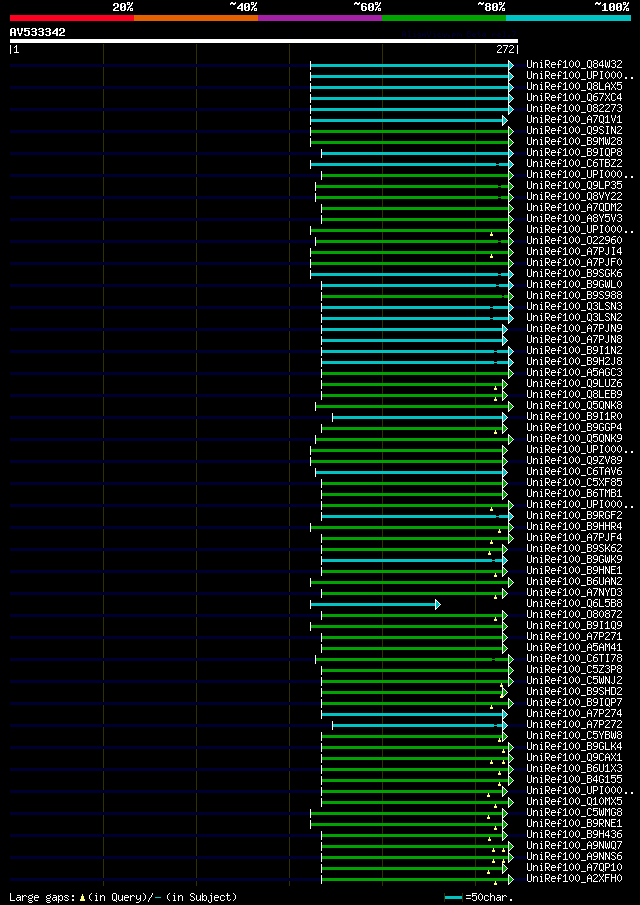Open hit UniRef100_Q9SIN2

(574, 130)
